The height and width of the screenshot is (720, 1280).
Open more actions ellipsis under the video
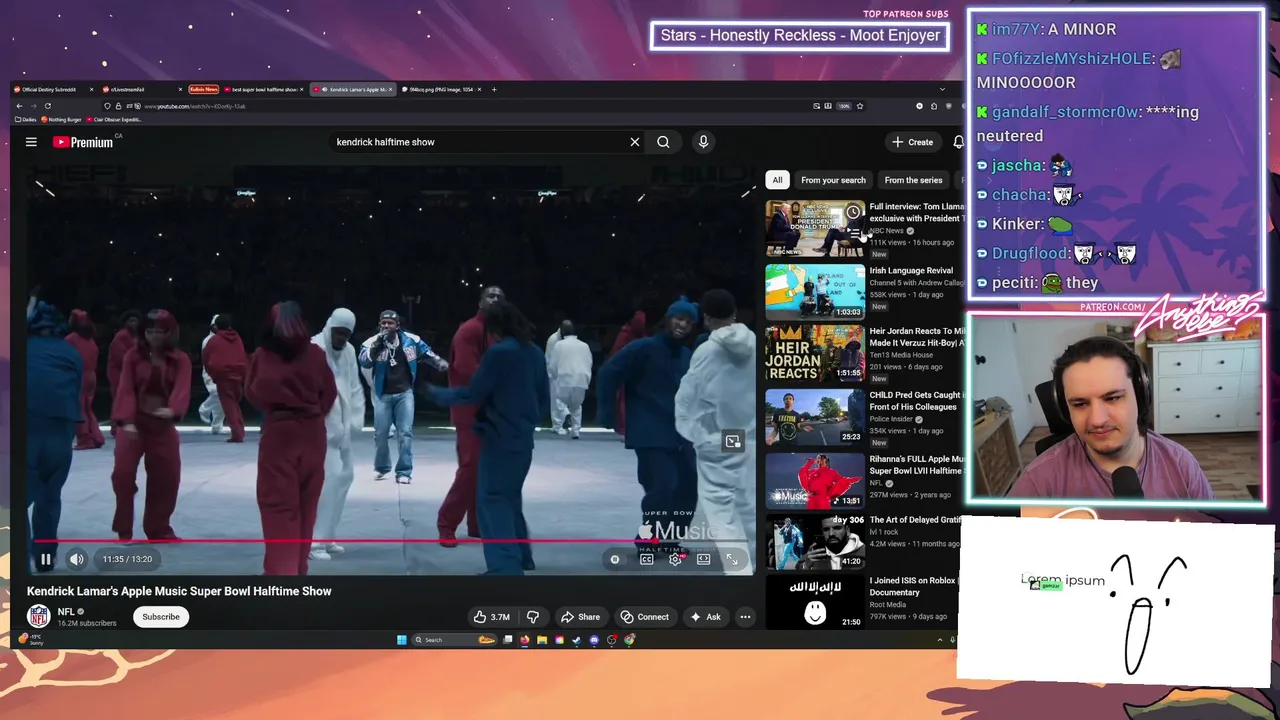[x=745, y=617]
